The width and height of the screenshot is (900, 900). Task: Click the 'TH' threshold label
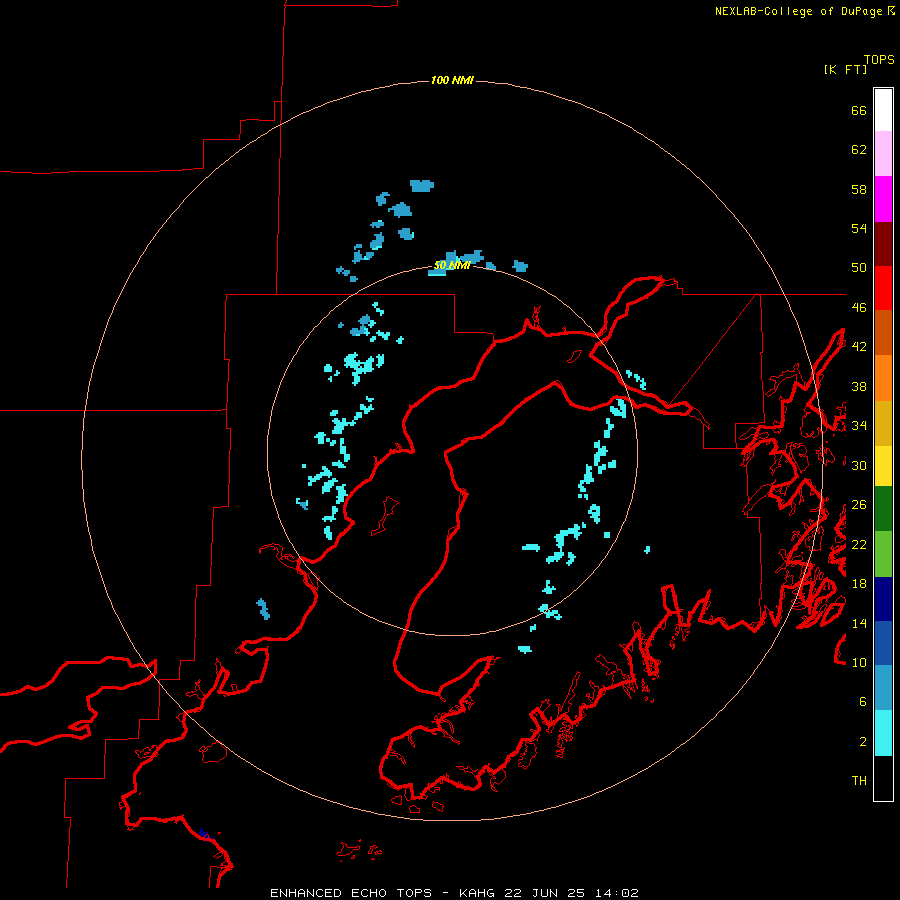click(859, 781)
